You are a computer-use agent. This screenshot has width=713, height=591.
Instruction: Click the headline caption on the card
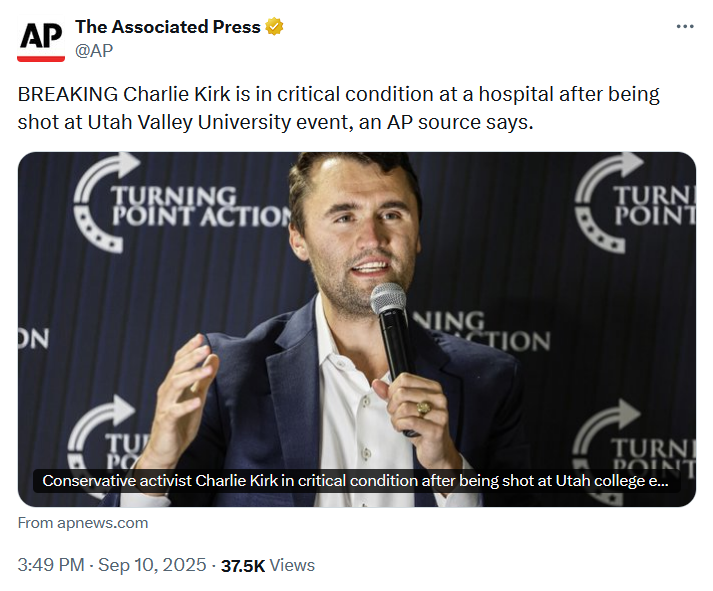[x=355, y=481]
